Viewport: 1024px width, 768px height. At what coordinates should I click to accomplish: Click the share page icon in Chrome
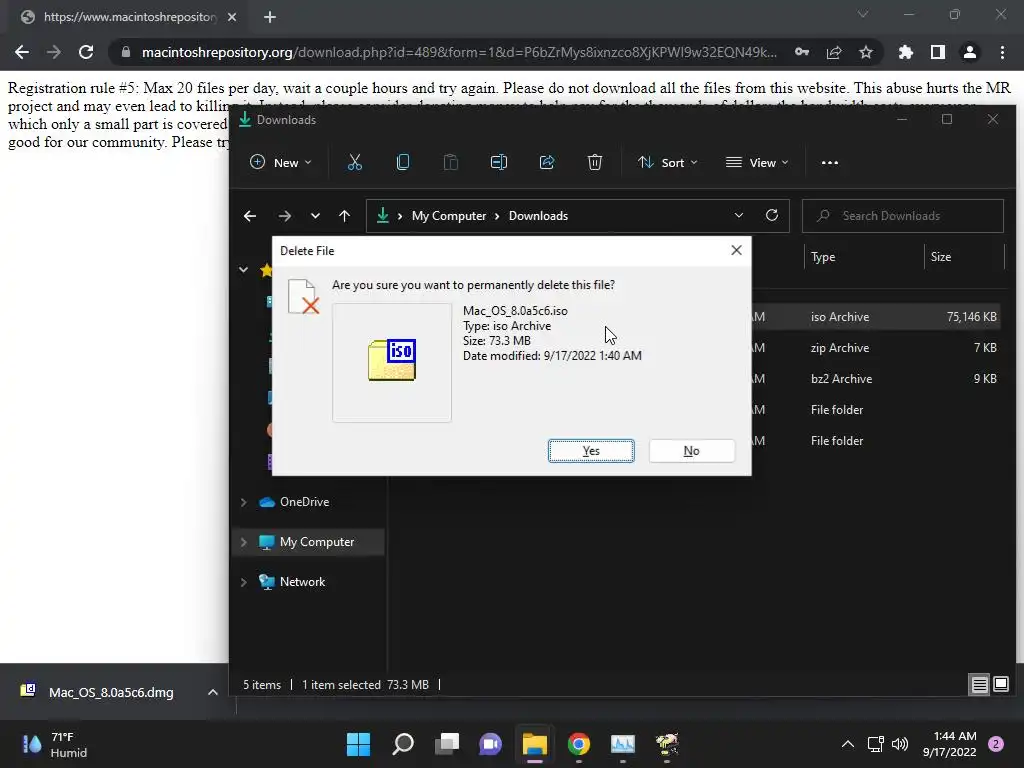(834, 52)
